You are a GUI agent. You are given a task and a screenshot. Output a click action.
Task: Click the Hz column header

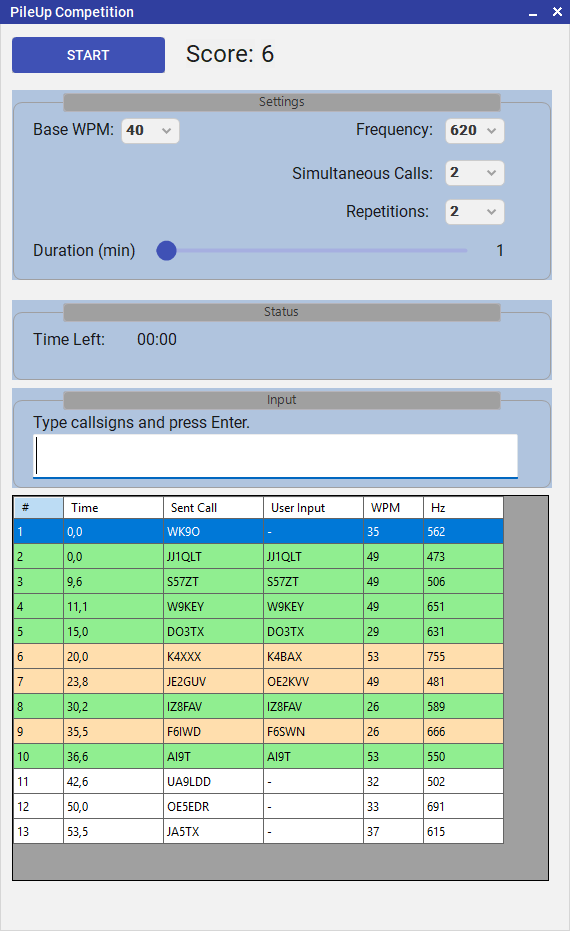pos(463,508)
